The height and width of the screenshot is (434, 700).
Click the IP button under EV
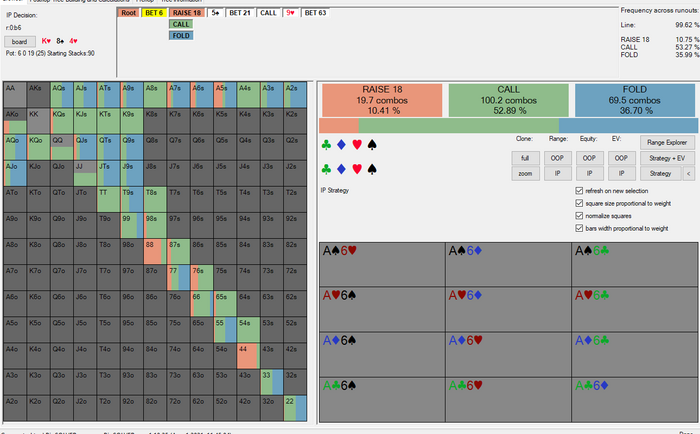click(621, 173)
